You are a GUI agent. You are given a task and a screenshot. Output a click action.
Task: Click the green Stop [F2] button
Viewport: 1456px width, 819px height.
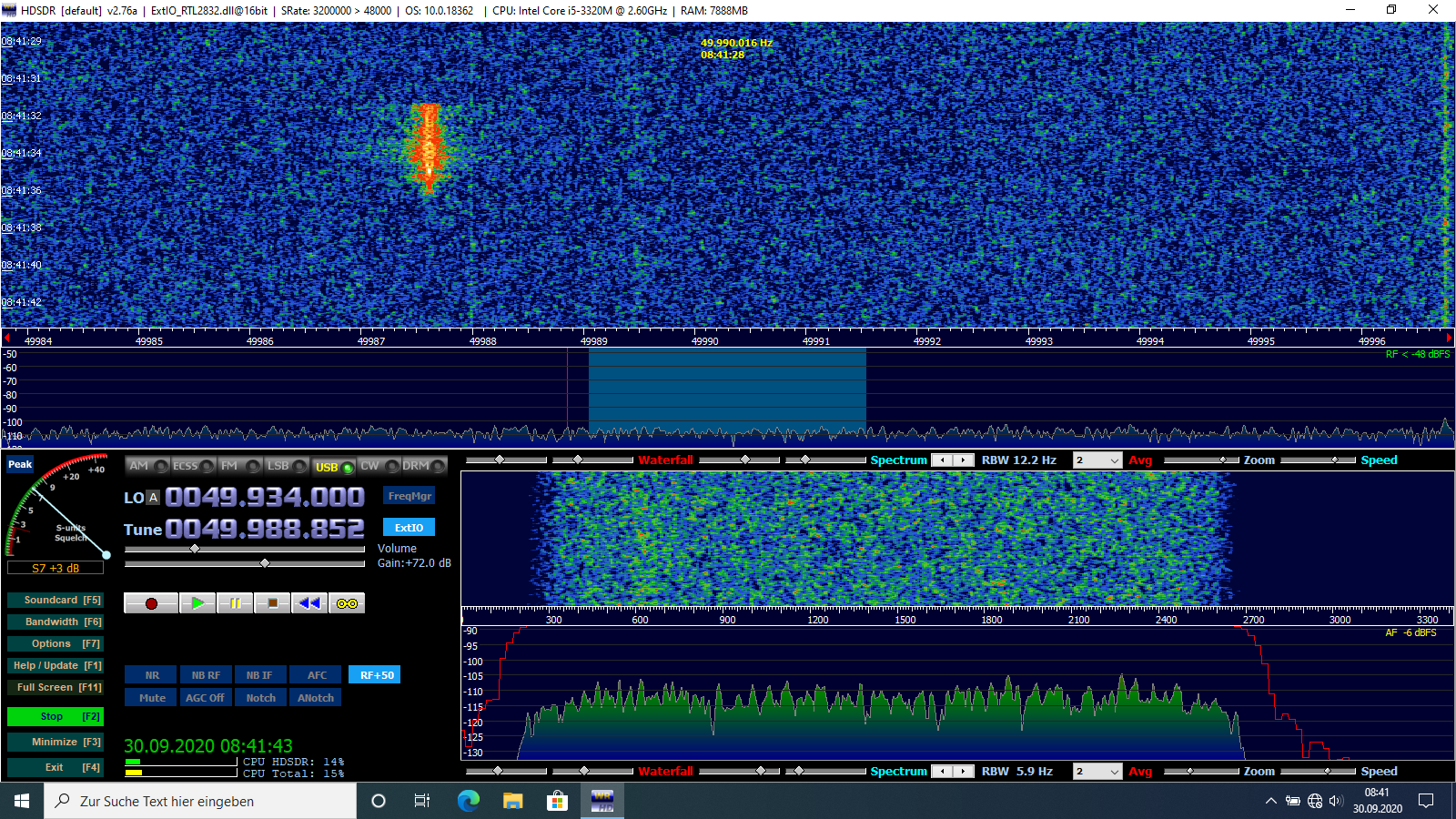click(55, 716)
